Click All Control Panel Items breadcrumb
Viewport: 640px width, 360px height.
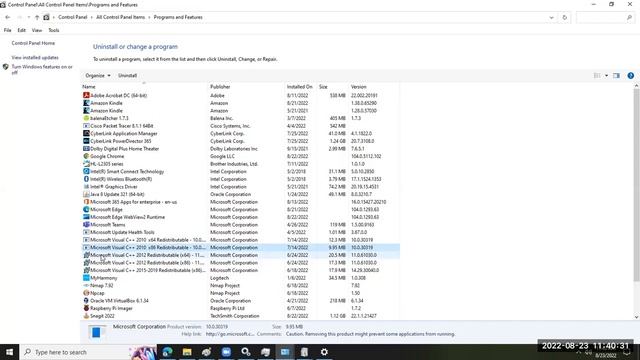(120, 17)
